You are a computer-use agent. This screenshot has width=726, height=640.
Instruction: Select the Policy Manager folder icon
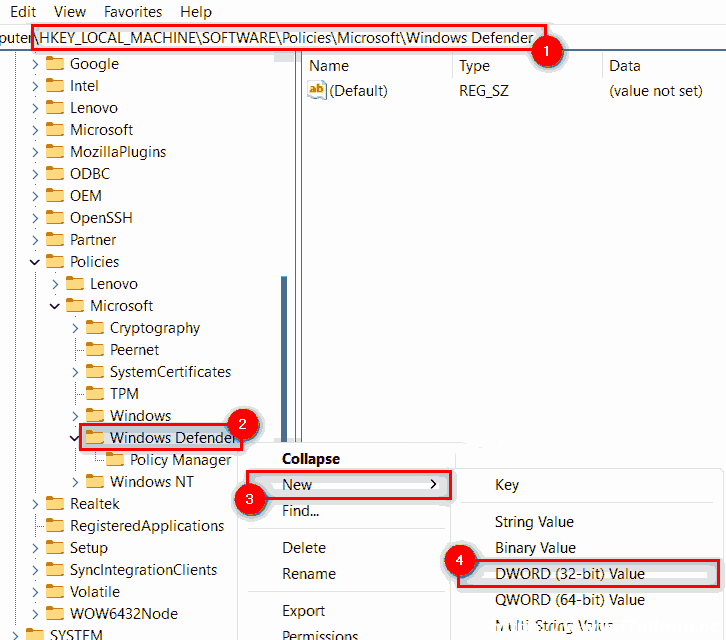click(115, 459)
